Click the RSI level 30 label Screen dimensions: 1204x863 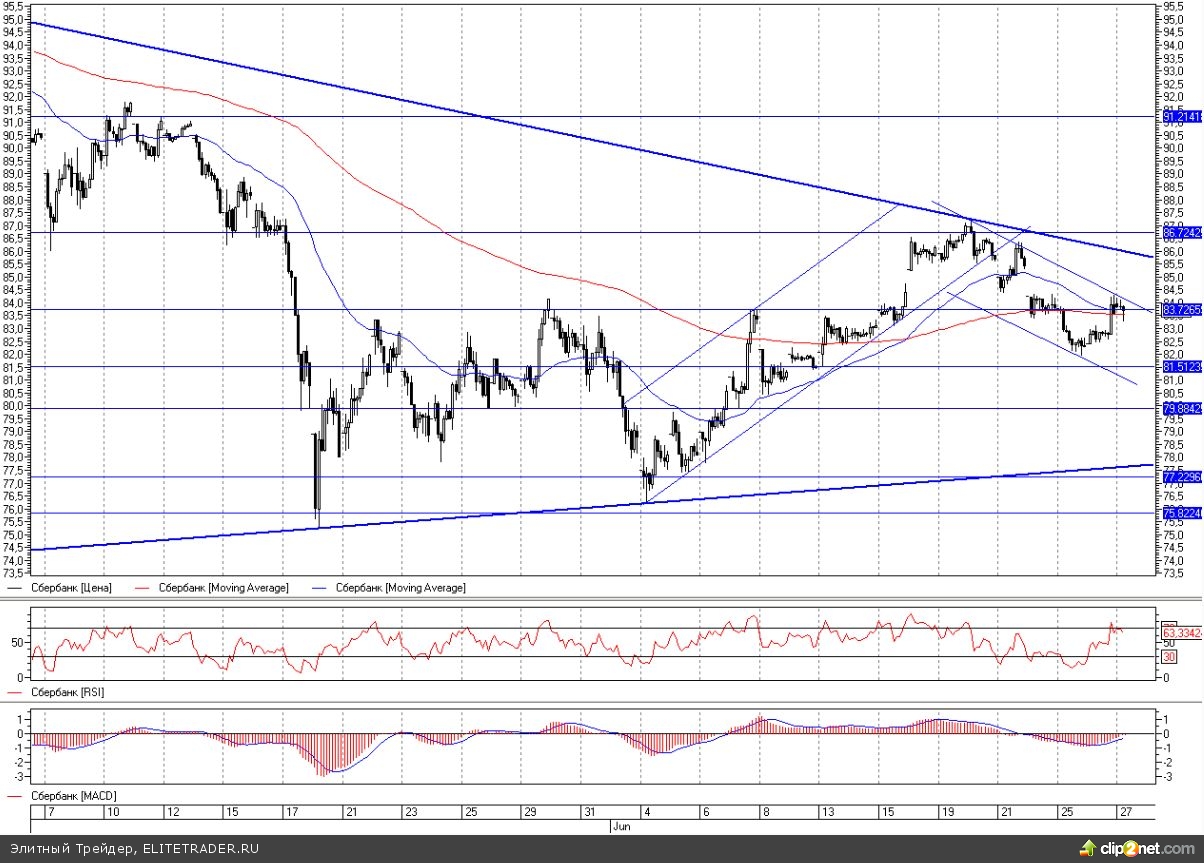(1168, 657)
